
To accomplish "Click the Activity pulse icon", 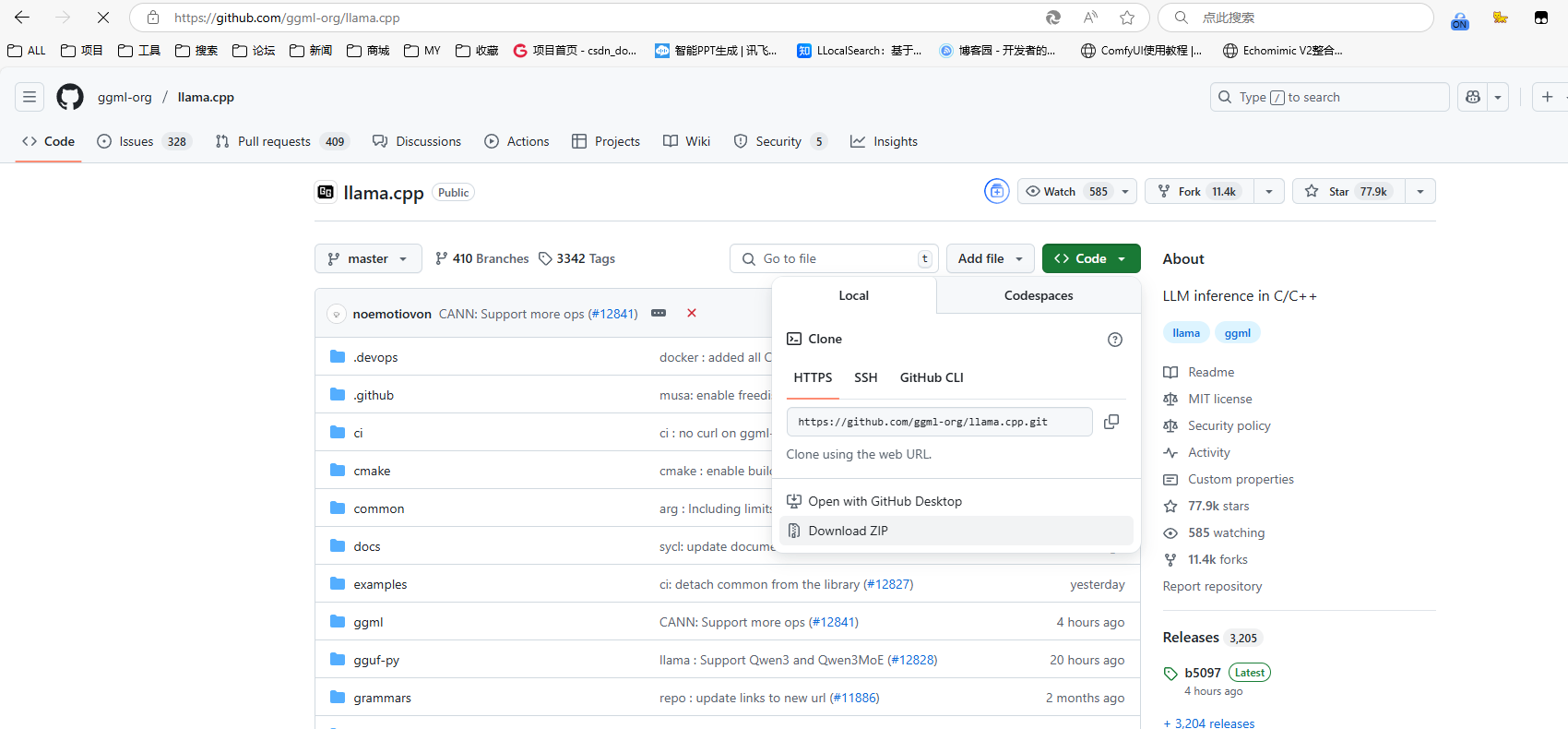I will pyautogui.click(x=1170, y=452).
